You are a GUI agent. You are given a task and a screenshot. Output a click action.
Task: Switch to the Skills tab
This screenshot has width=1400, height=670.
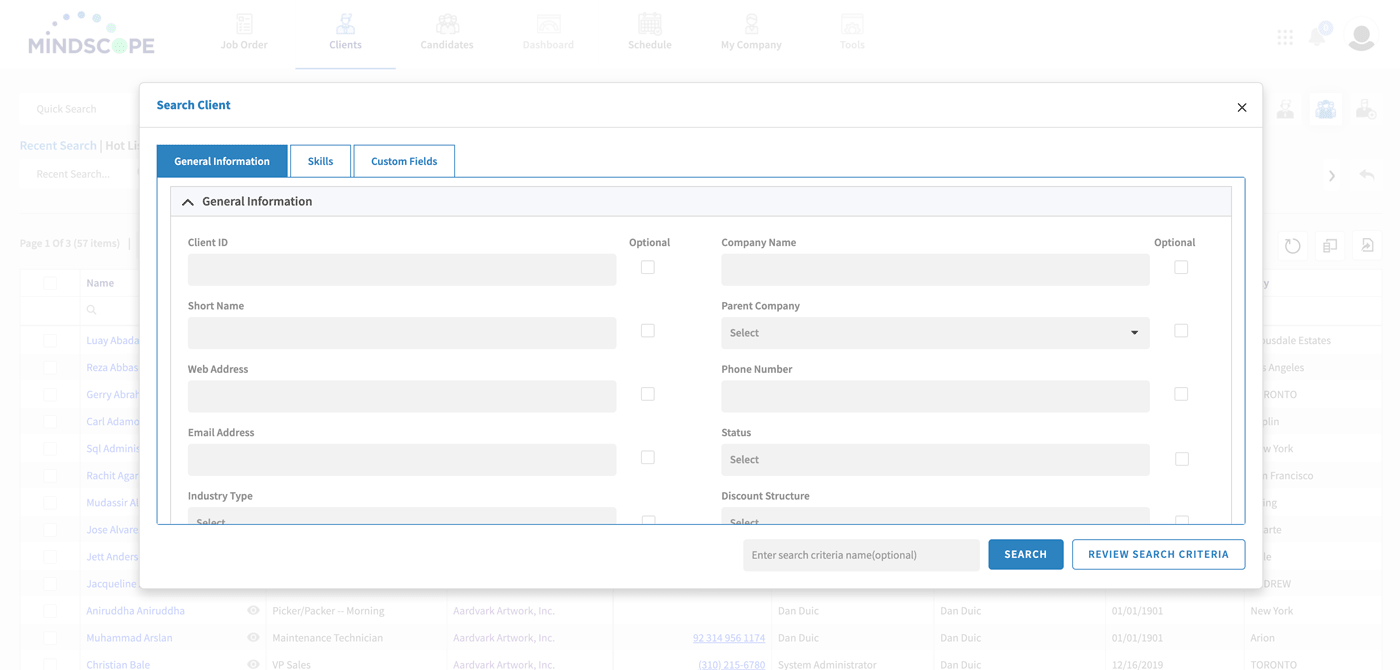tap(320, 160)
